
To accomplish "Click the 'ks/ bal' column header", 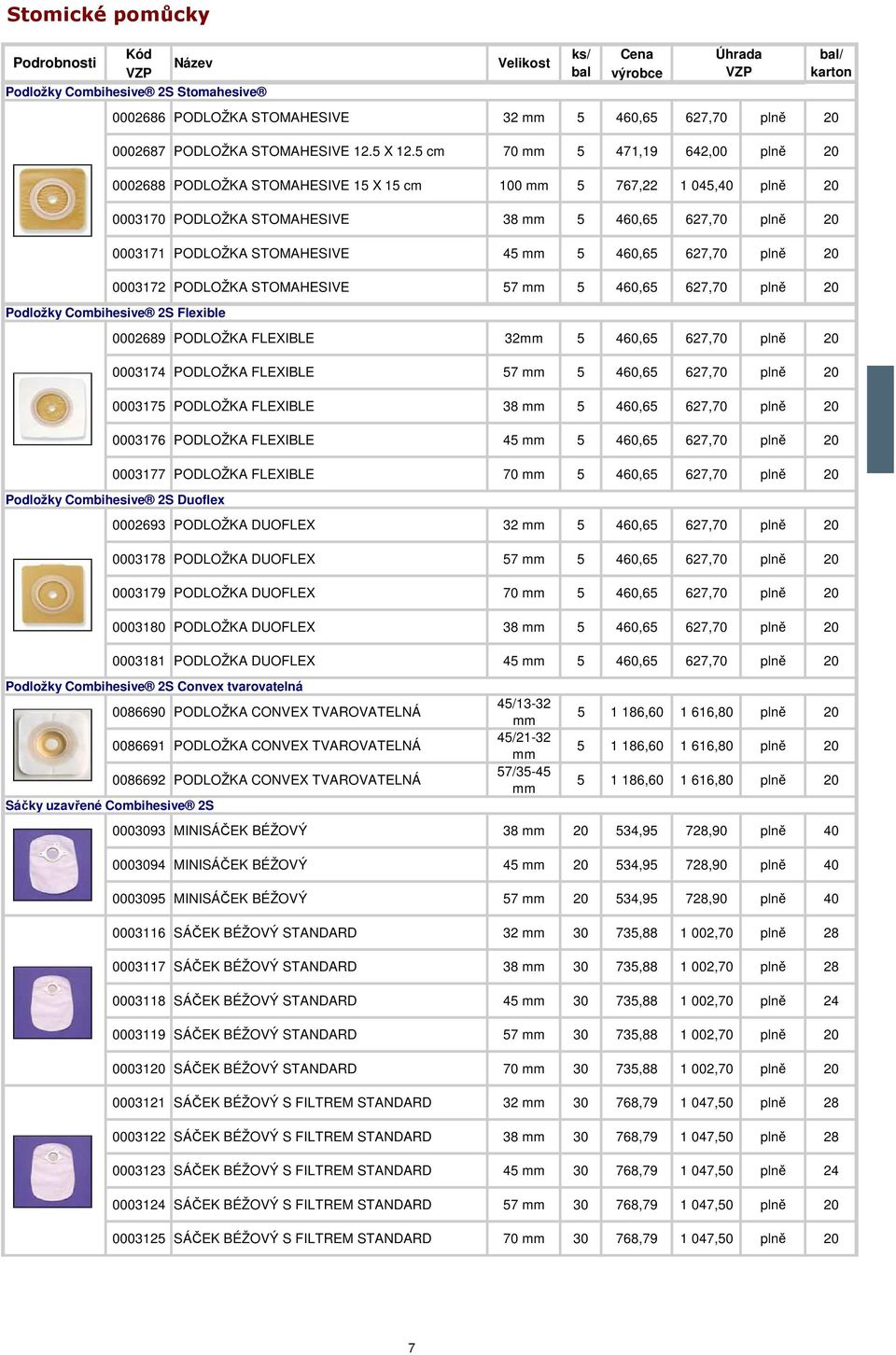I will point(581,63).
